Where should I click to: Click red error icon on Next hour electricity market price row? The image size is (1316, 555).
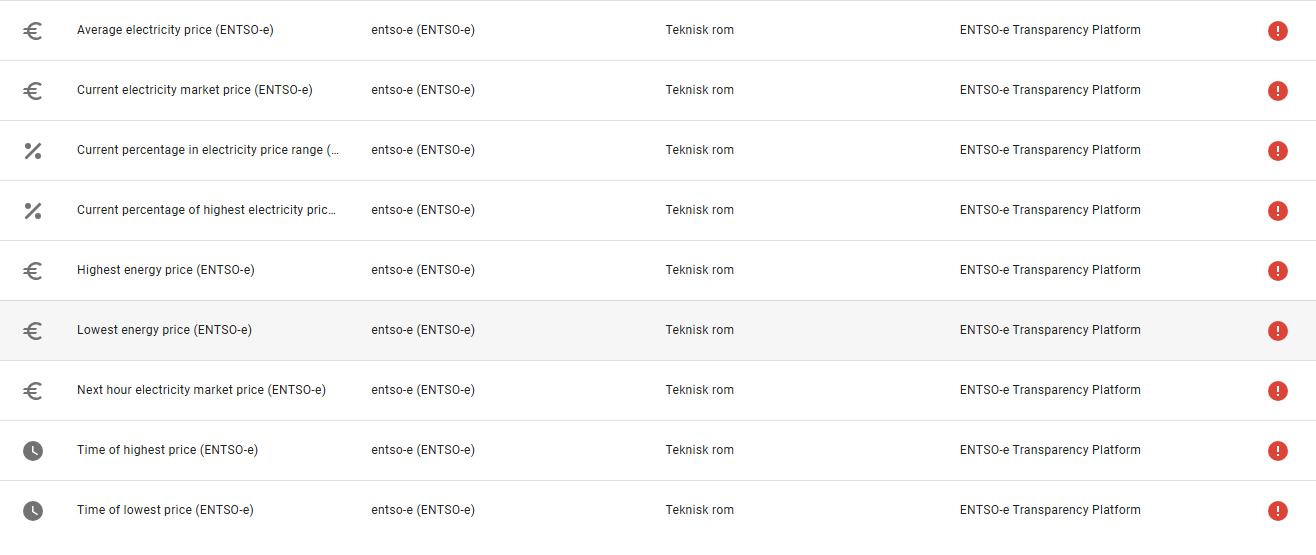(1277, 391)
